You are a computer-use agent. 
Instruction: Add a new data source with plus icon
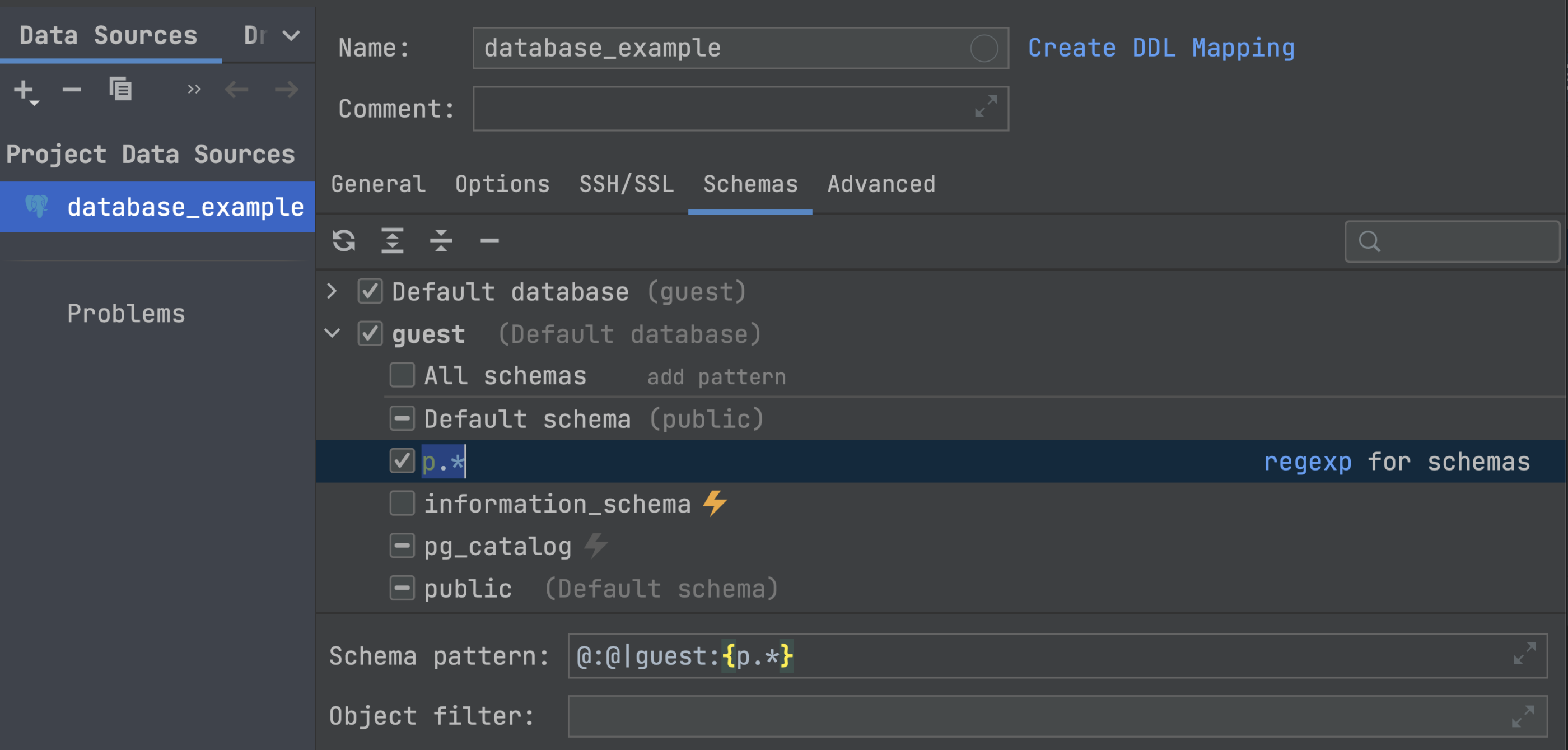click(x=24, y=91)
